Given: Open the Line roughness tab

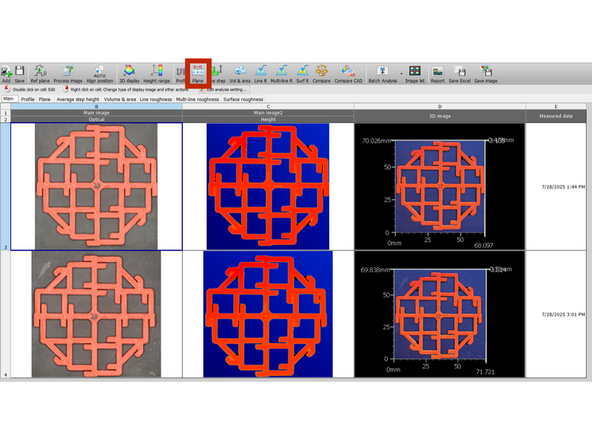Looking at the screenshot, I should (x=156, y=99).
